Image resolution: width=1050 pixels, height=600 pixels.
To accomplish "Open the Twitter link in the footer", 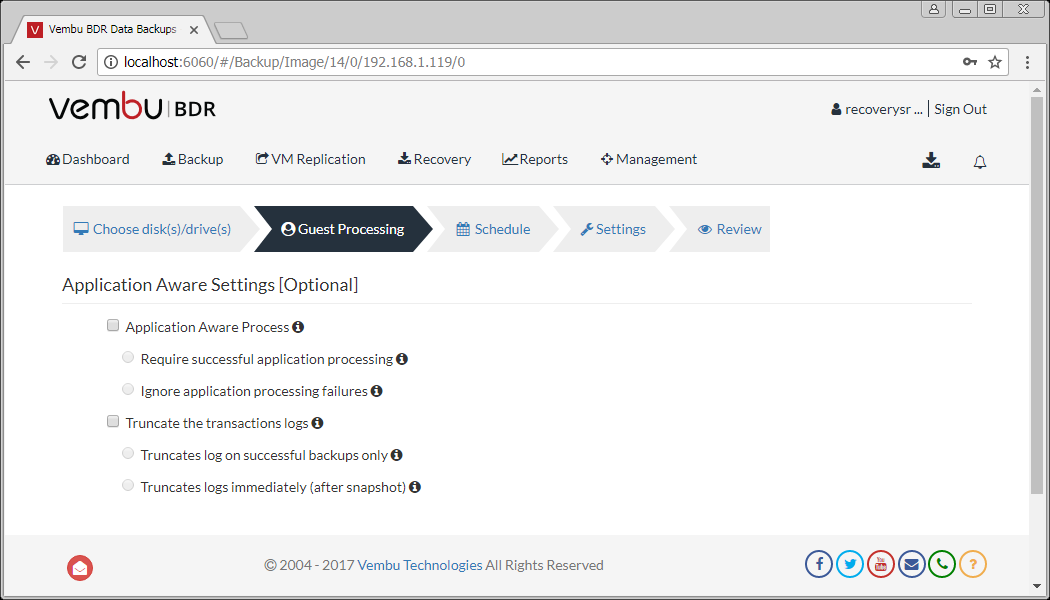I will click(x=850, y=564).
